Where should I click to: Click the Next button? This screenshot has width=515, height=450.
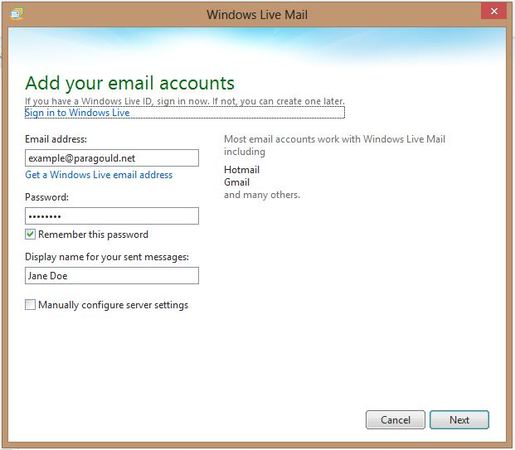459,420
